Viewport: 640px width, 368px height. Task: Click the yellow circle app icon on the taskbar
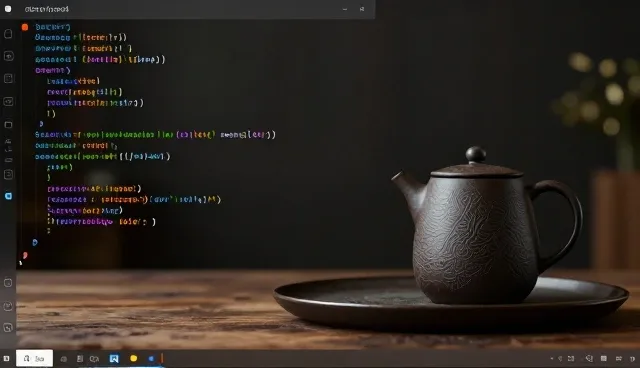[133, 359]
